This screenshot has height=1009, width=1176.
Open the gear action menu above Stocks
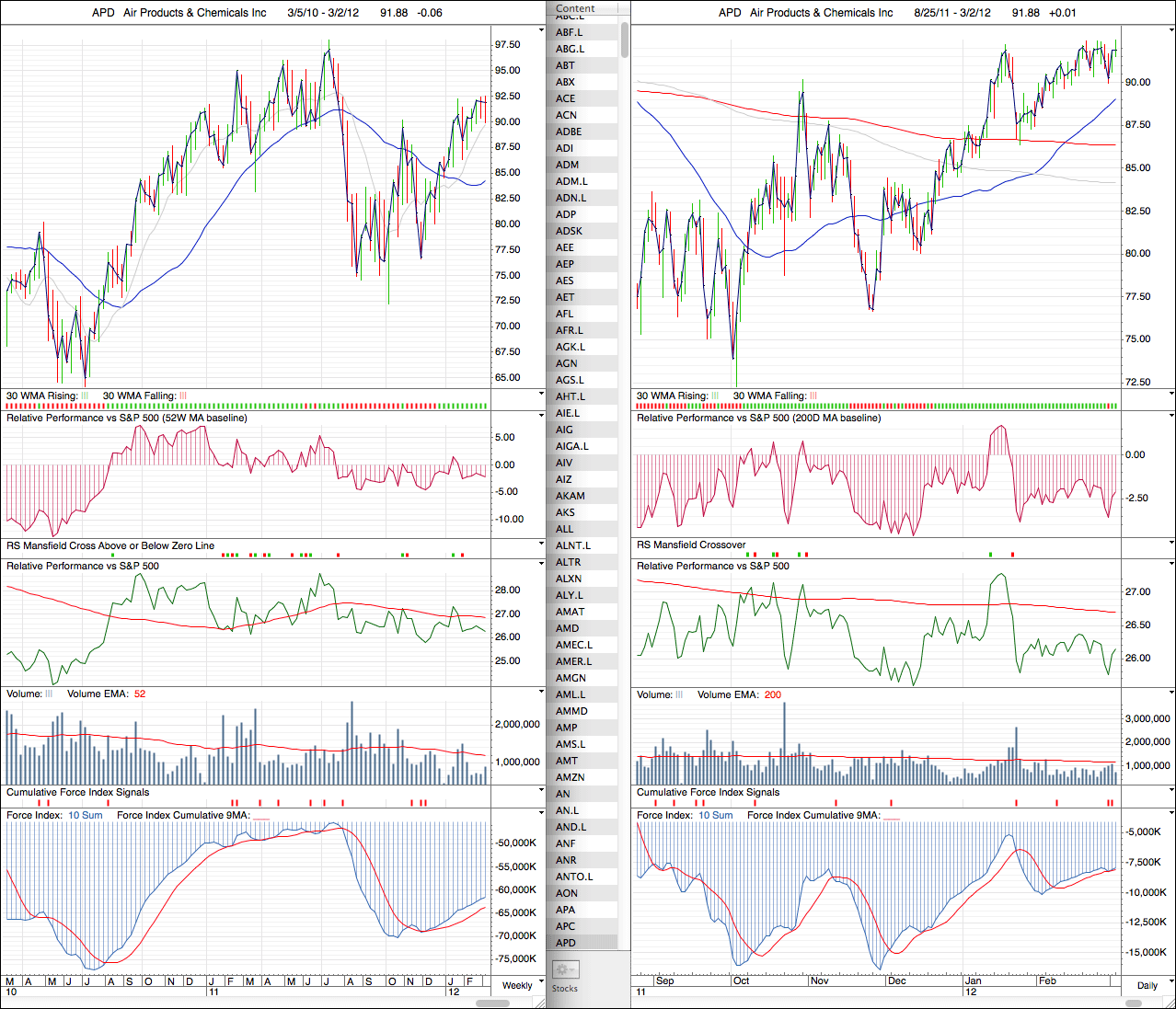[x=565, y=969]
